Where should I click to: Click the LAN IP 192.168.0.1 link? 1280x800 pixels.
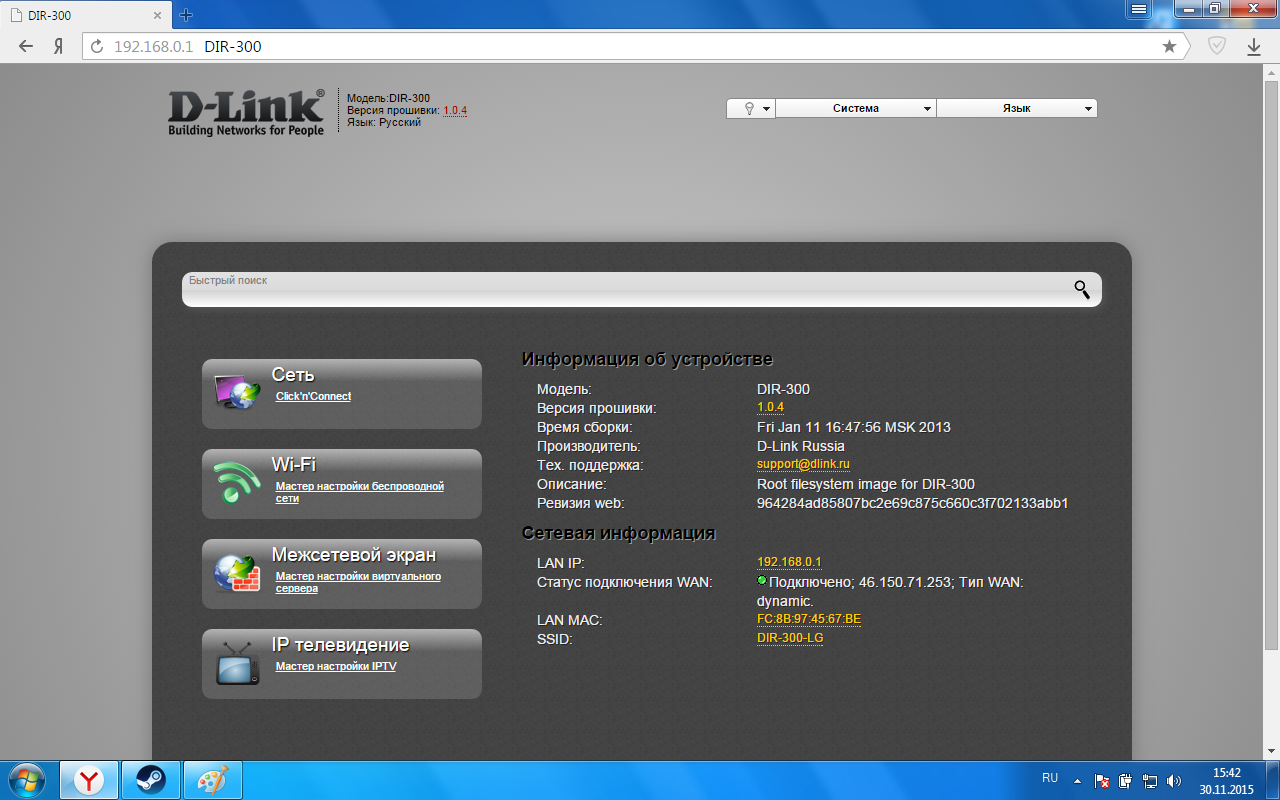click(x=789, y=562)
